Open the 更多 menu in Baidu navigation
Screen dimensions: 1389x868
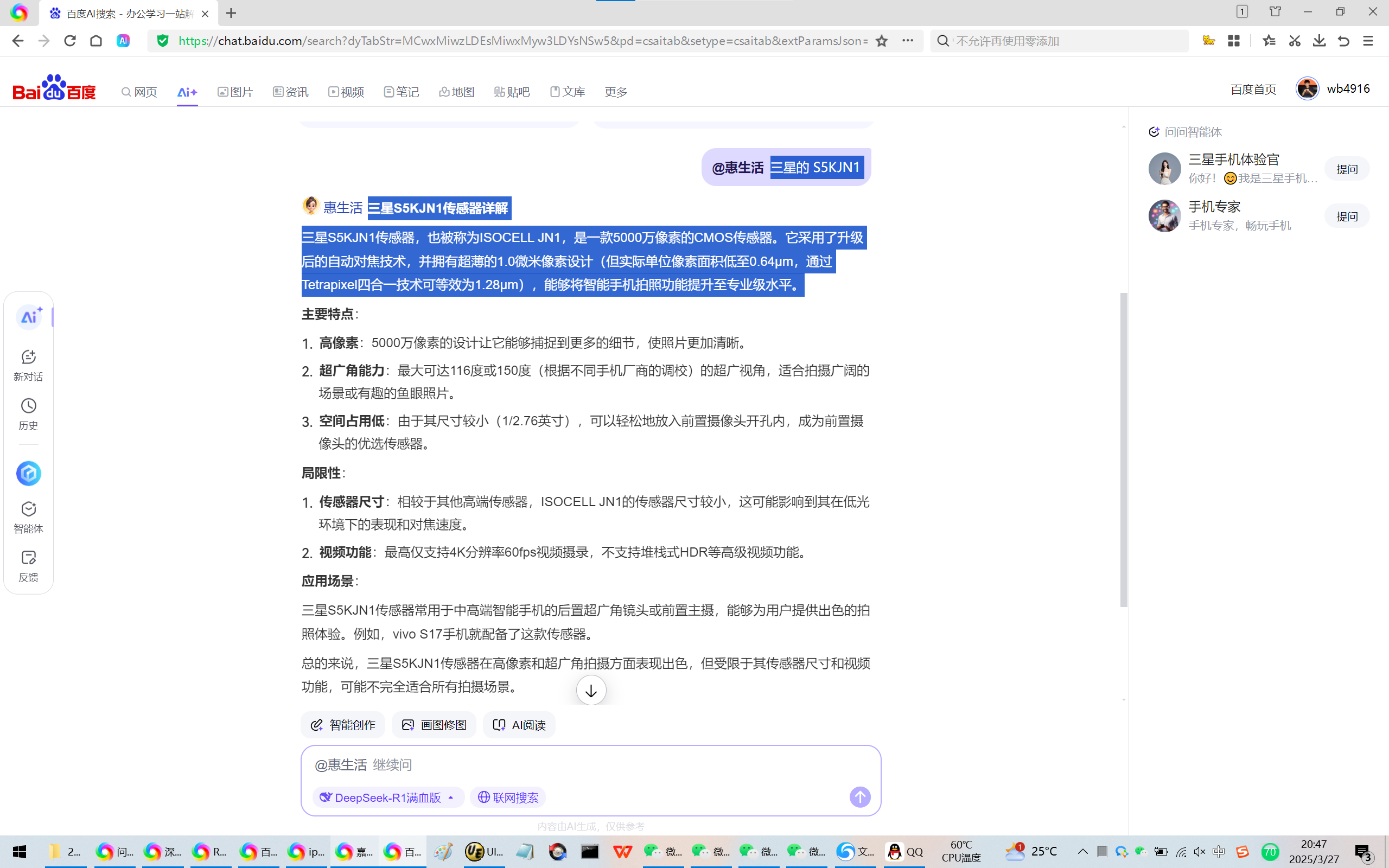615,92
